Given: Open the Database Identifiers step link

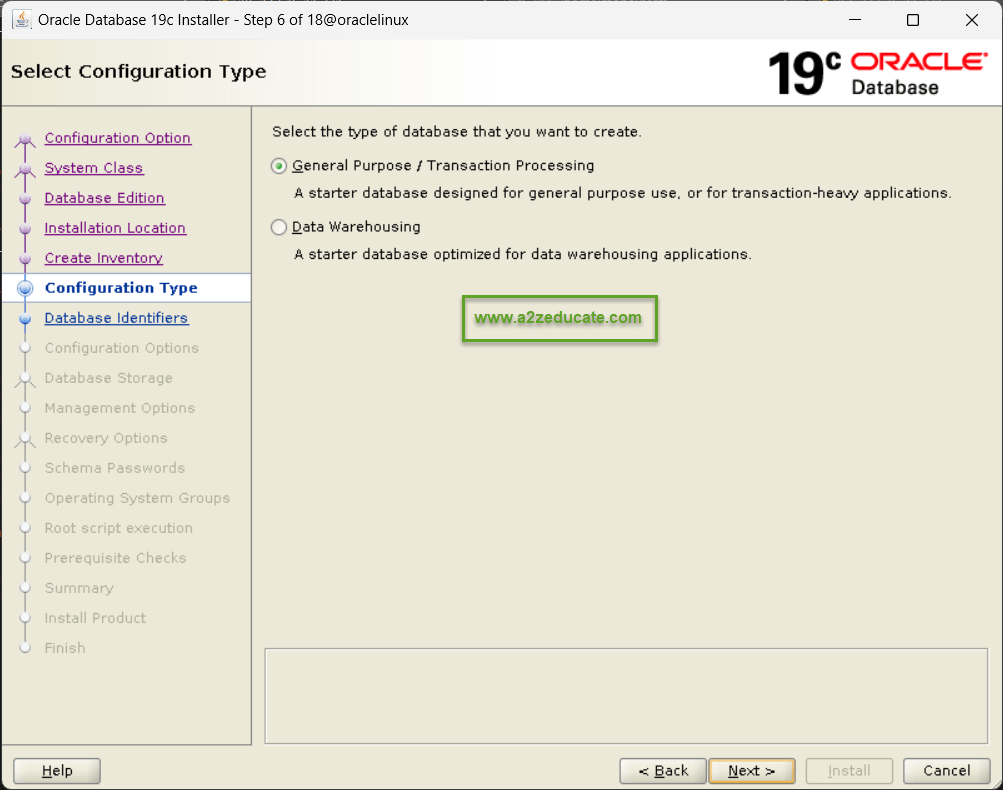Looking at the screenshot, I should 116,318.
